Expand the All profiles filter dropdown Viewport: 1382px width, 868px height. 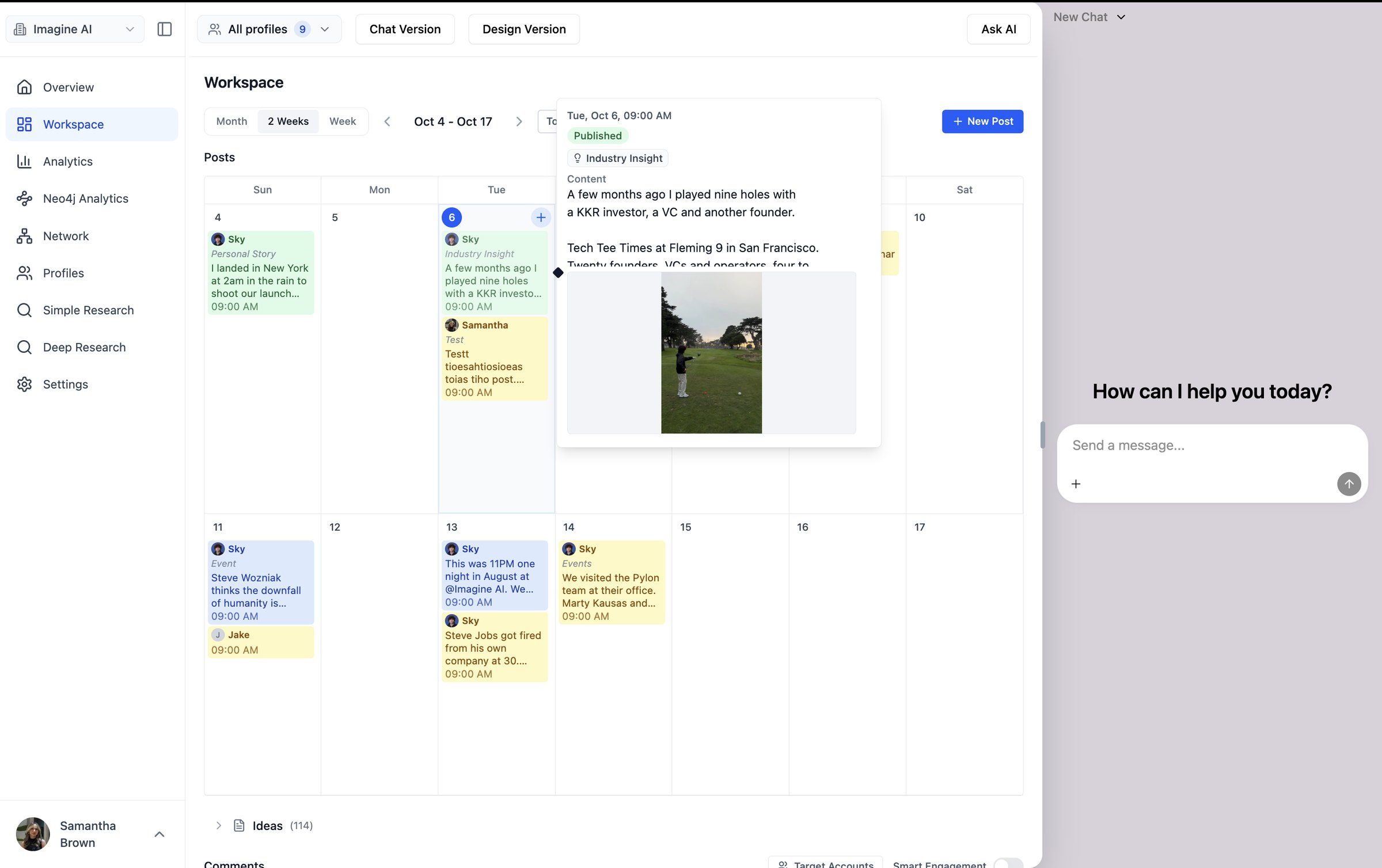269,29
